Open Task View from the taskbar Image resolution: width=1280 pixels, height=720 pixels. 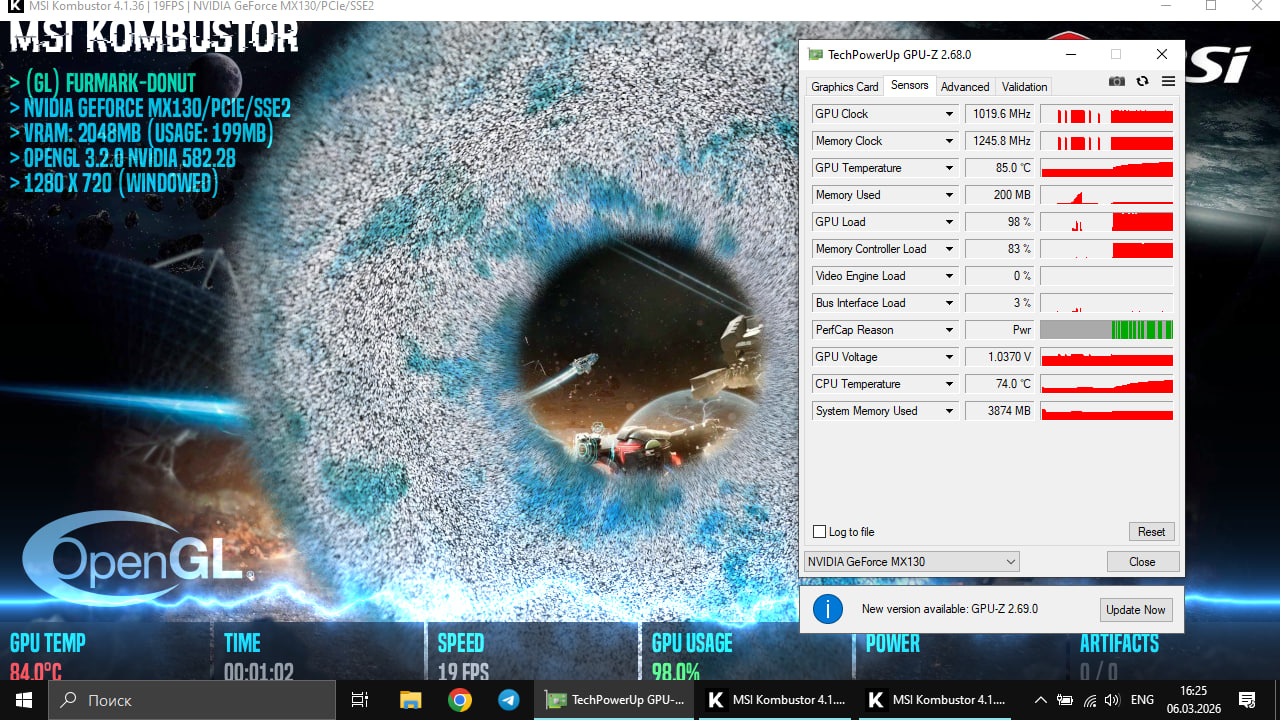360,700
